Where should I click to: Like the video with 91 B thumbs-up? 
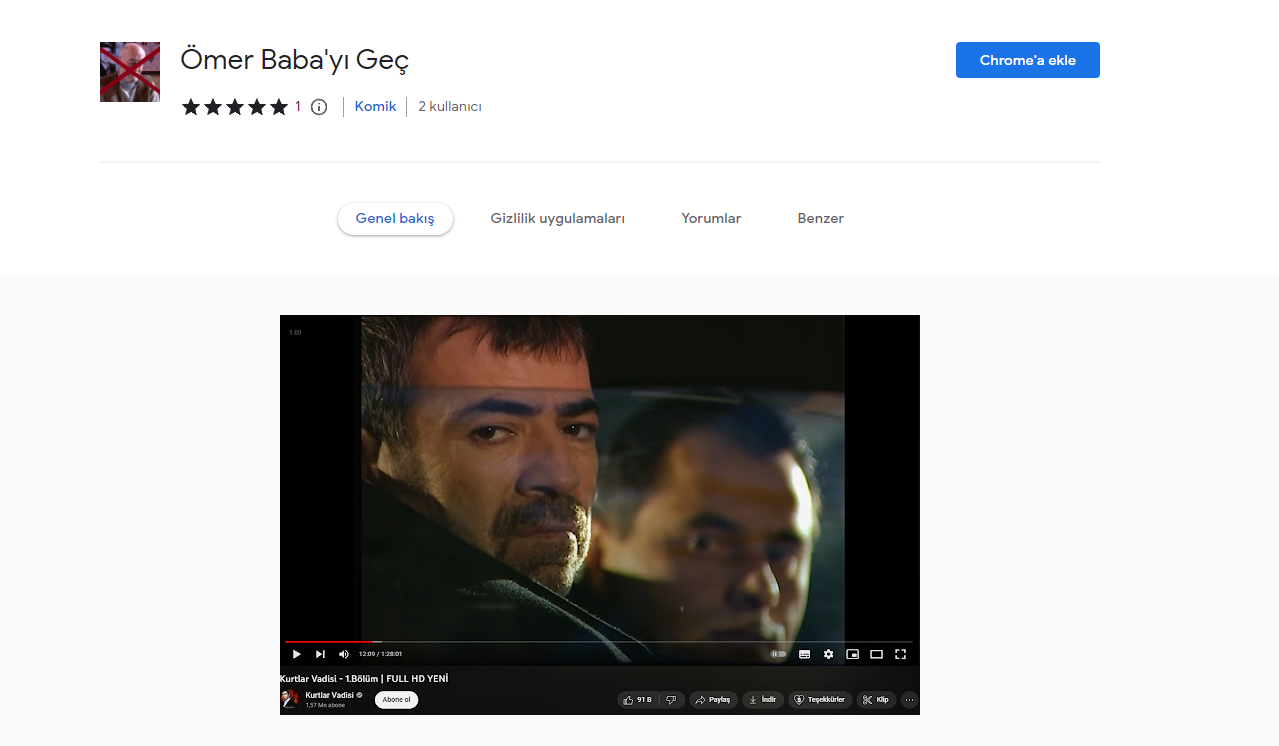[x=637, y=700]
